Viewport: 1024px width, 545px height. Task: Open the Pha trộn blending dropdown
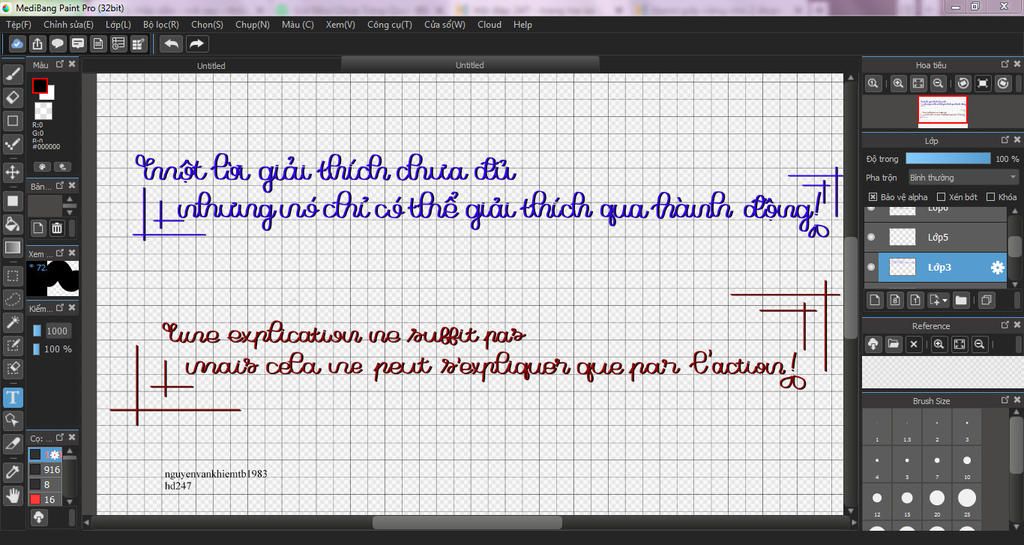point(962,178)
